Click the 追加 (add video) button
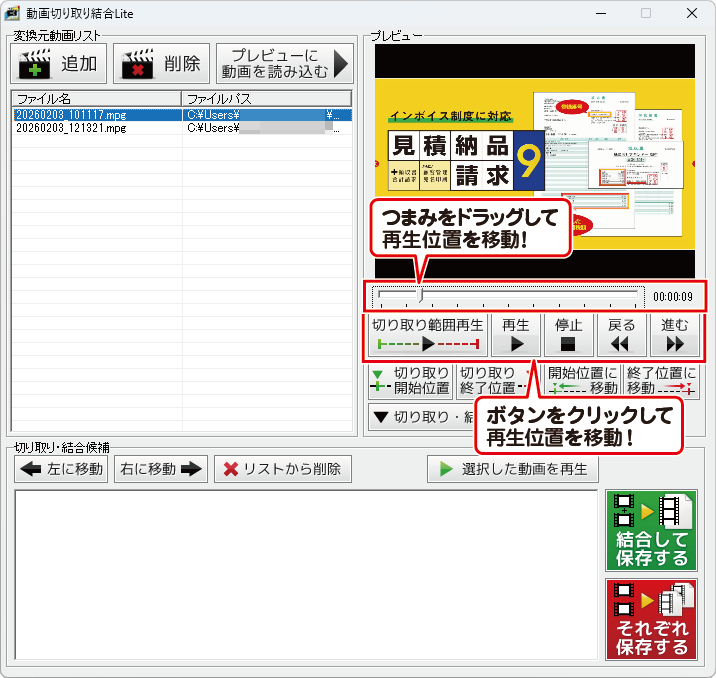Screen dimensions: 716x678 click(59, 65)
